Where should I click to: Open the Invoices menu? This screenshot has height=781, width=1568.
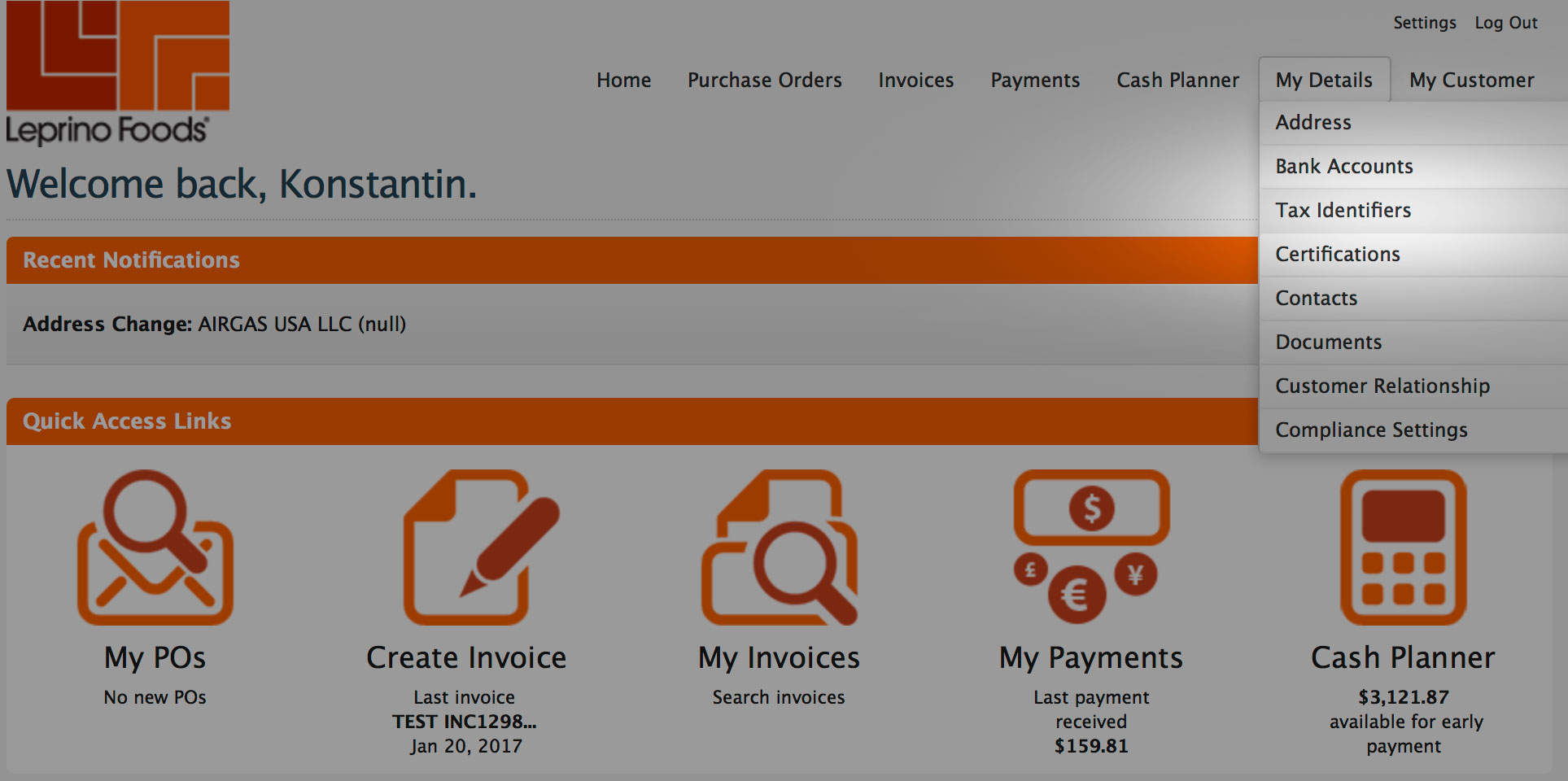(x=916, y=80)
